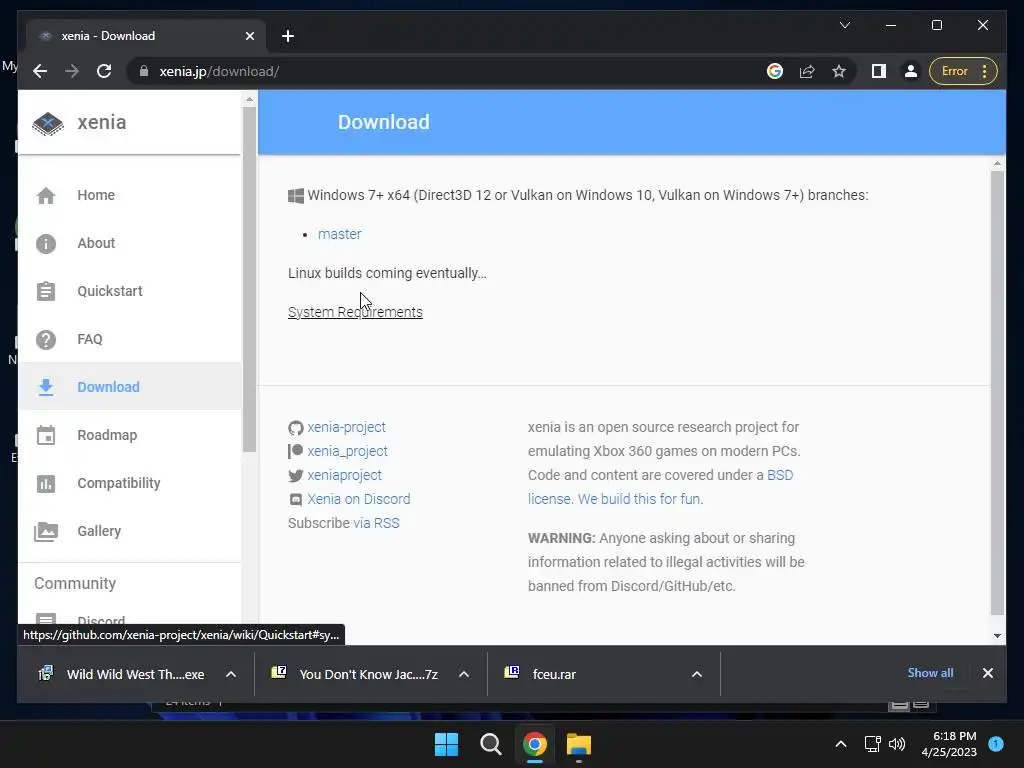Open the Wild Wild West exe download
Image resolution: width=1024 pixels, height=768 pixels.
[x=136, y=674]
